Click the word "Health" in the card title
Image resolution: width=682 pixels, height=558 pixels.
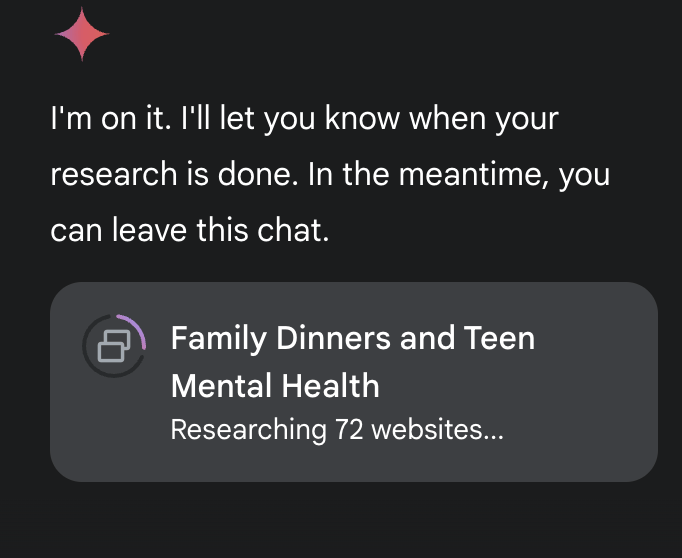coord(331,386)
